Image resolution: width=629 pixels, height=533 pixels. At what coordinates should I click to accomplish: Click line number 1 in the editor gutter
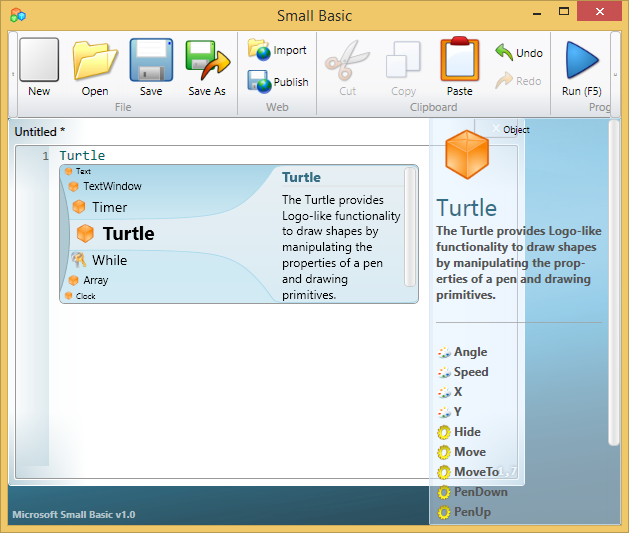click(x=46, y=156)
